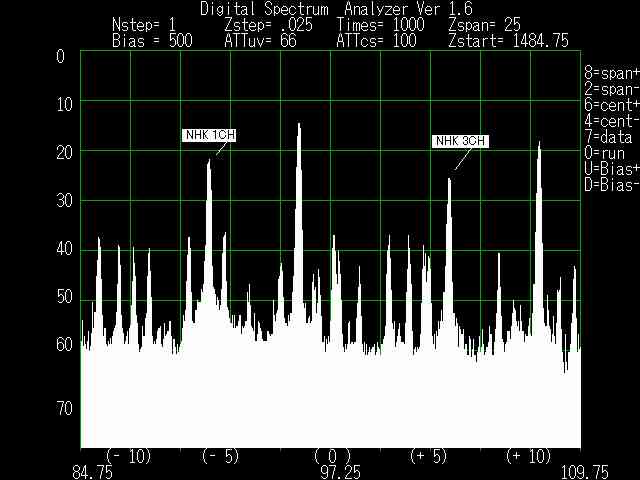
Task: Click the 0=run key command
Action: point(604,153)
